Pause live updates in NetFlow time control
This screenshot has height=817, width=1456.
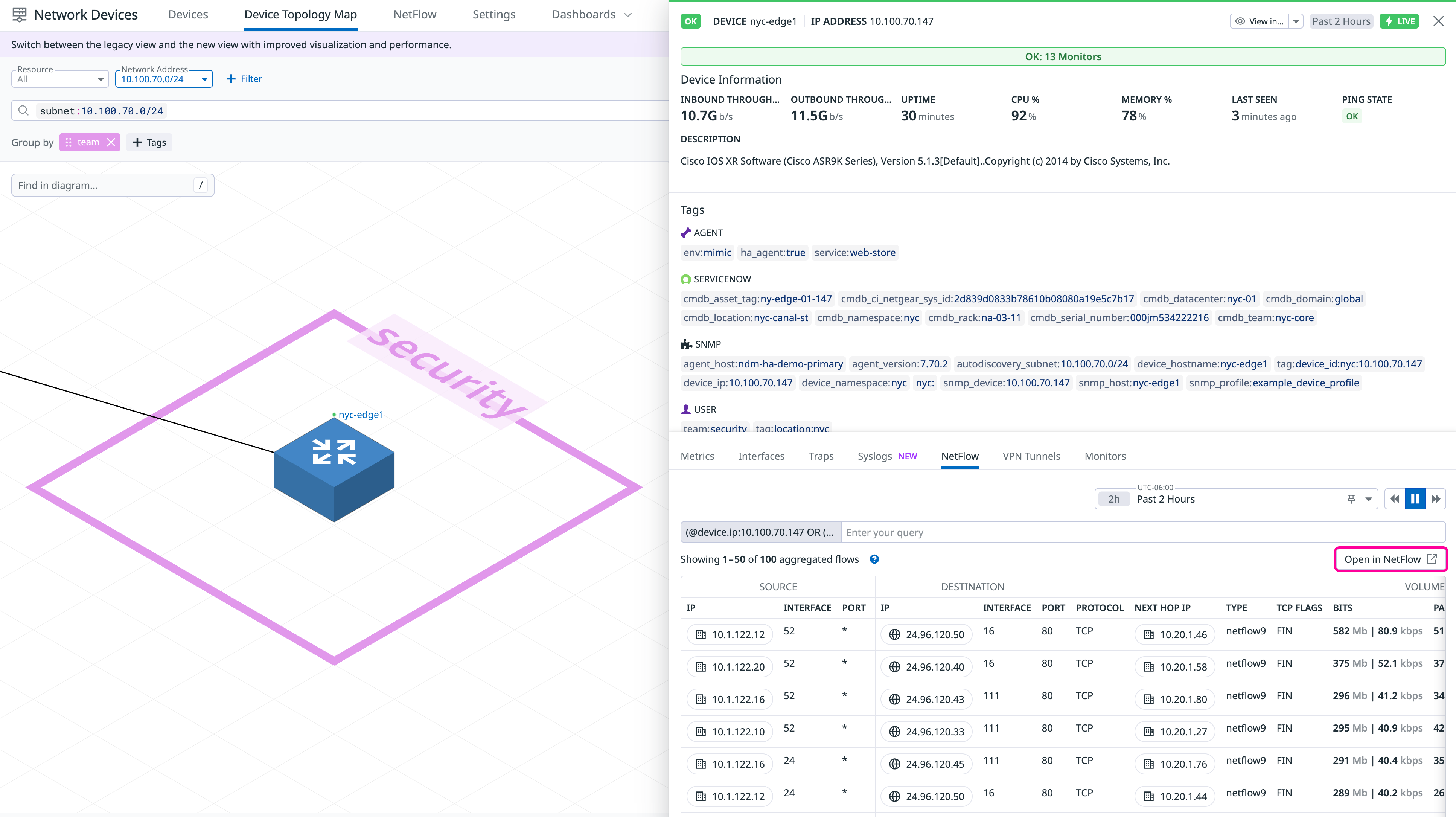click(1415, 499)
